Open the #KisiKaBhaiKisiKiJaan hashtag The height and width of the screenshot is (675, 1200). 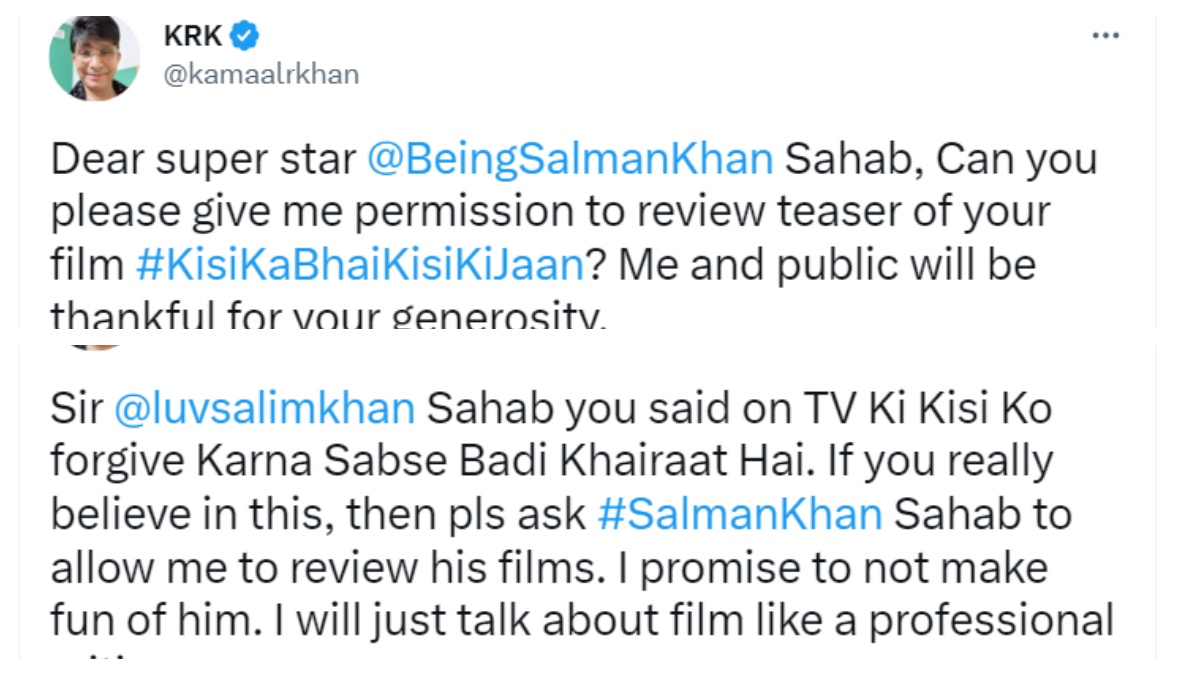point(358,265)
